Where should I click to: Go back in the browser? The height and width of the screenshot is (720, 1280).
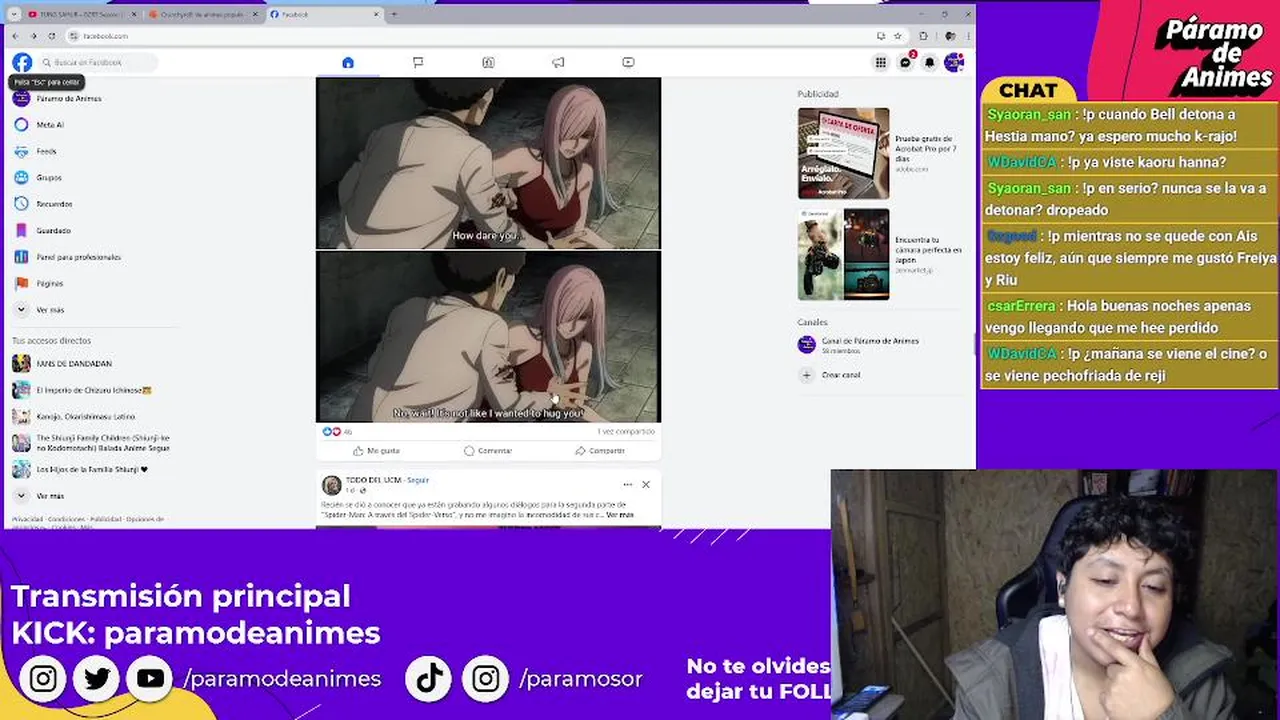point(15,36)
